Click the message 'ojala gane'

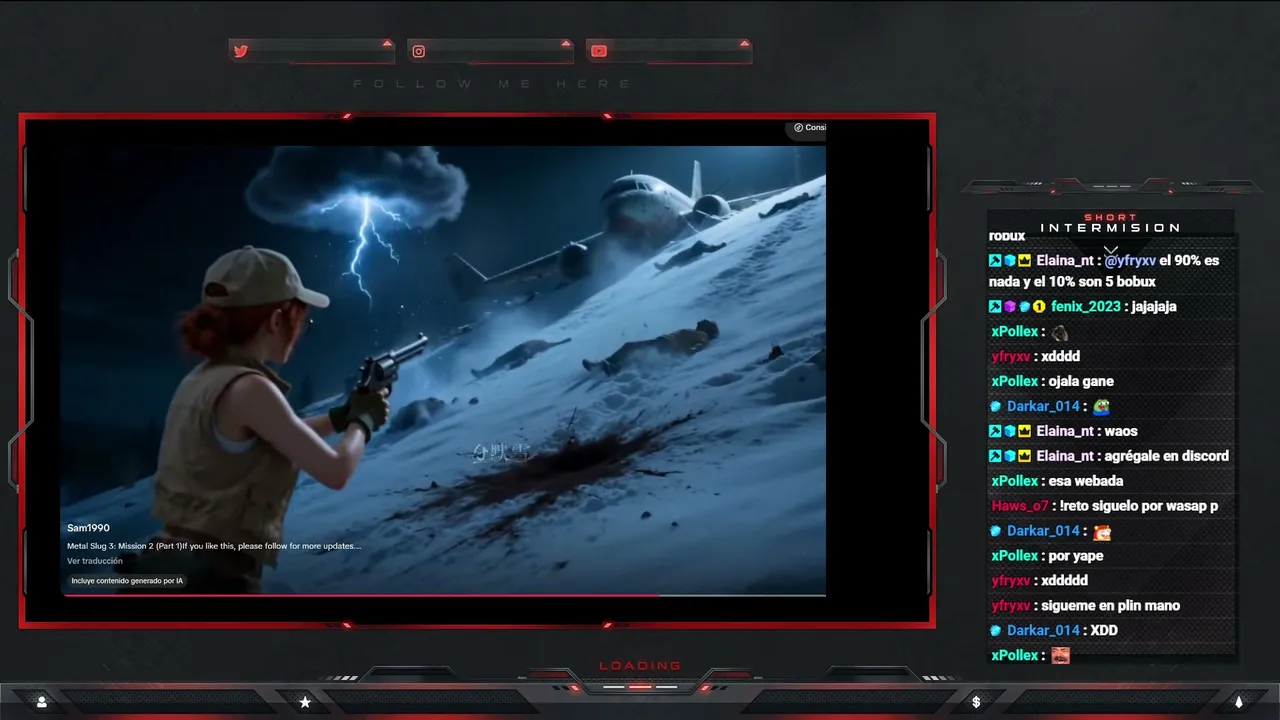point(1082,381)
